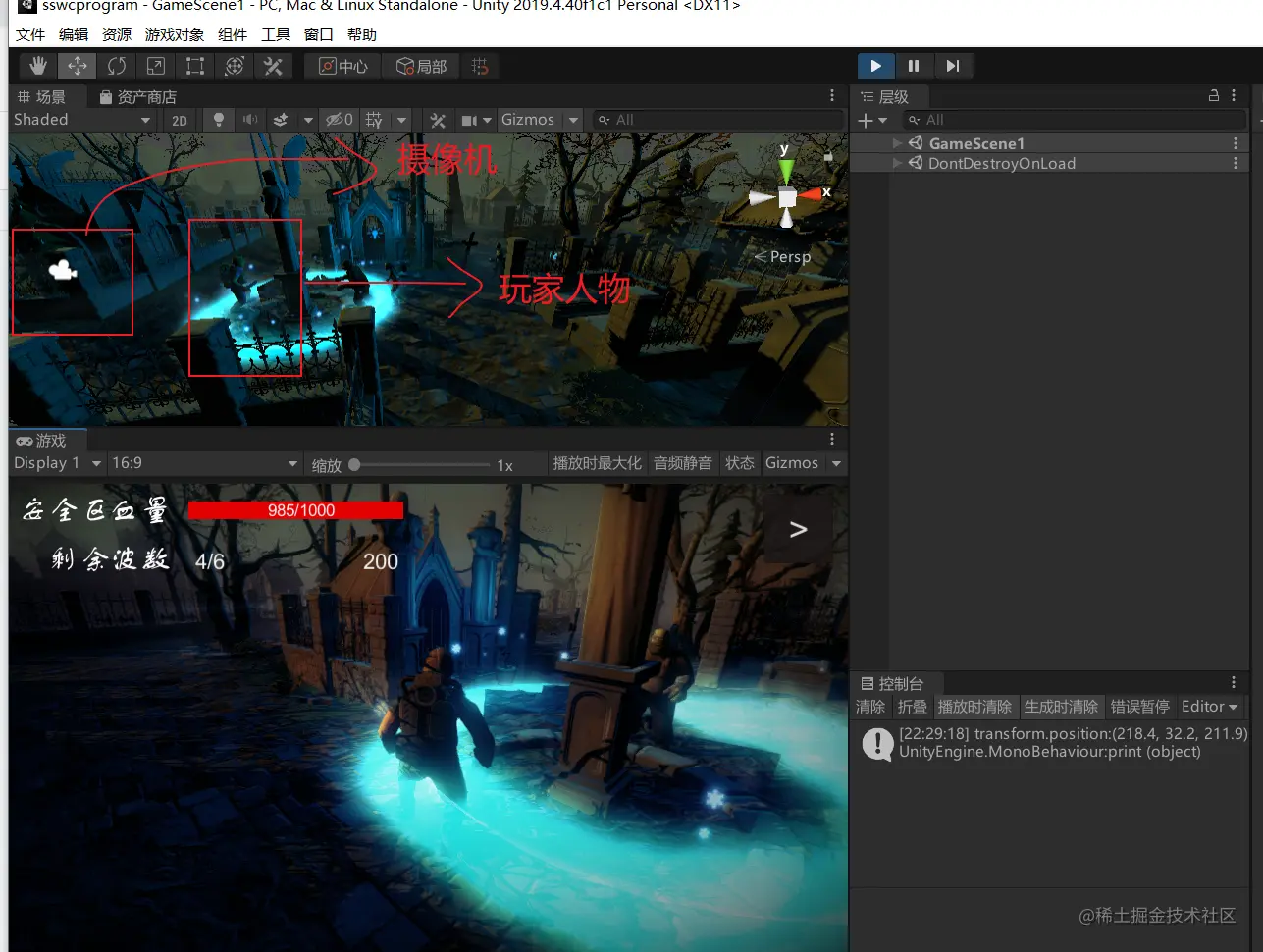Toggle scene view grid icon
Image resolution: width=1263 pixels, height=952 pixels.
(374, 120)
